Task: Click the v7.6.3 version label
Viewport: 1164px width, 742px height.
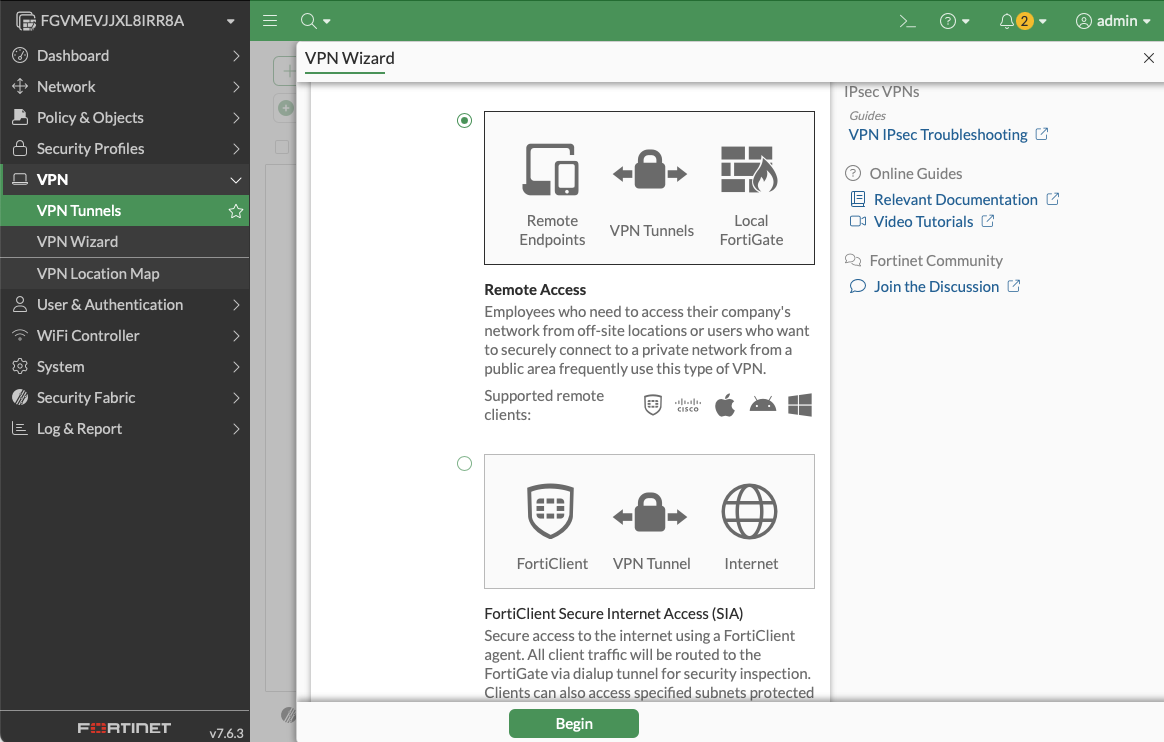Action: 226,733
